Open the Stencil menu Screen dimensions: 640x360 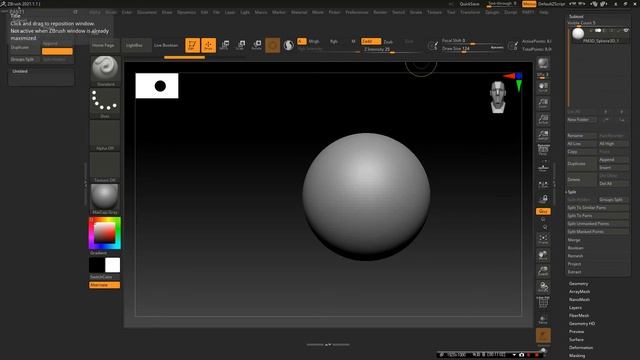point(398,12)
